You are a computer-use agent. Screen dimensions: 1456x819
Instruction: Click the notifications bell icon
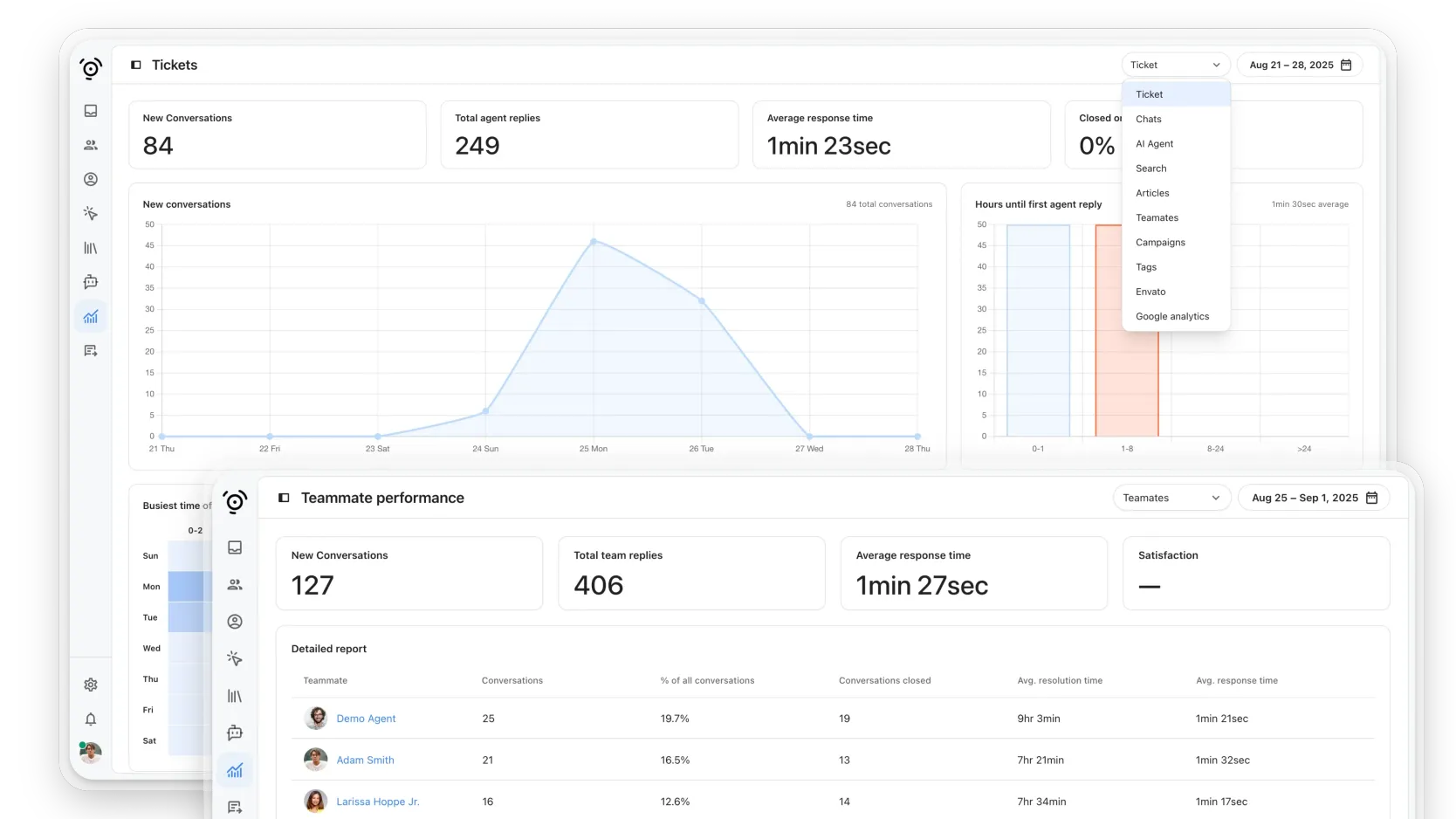click(91, 719)
